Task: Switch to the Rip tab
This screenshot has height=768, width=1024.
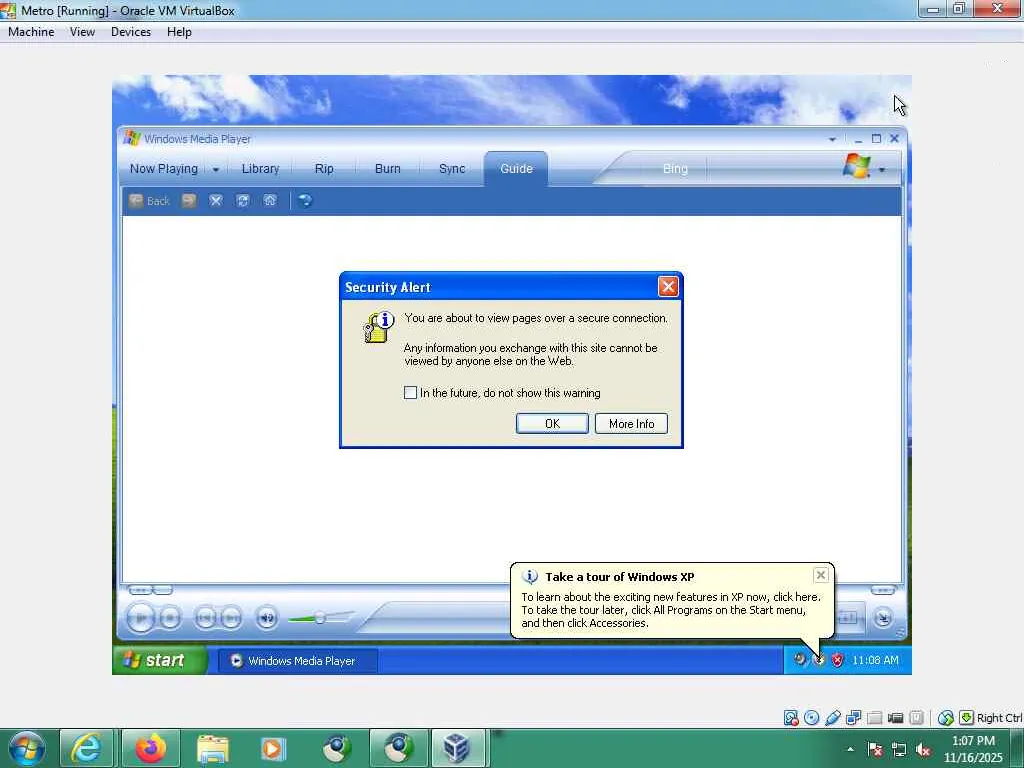Action: tap(324, 168)
